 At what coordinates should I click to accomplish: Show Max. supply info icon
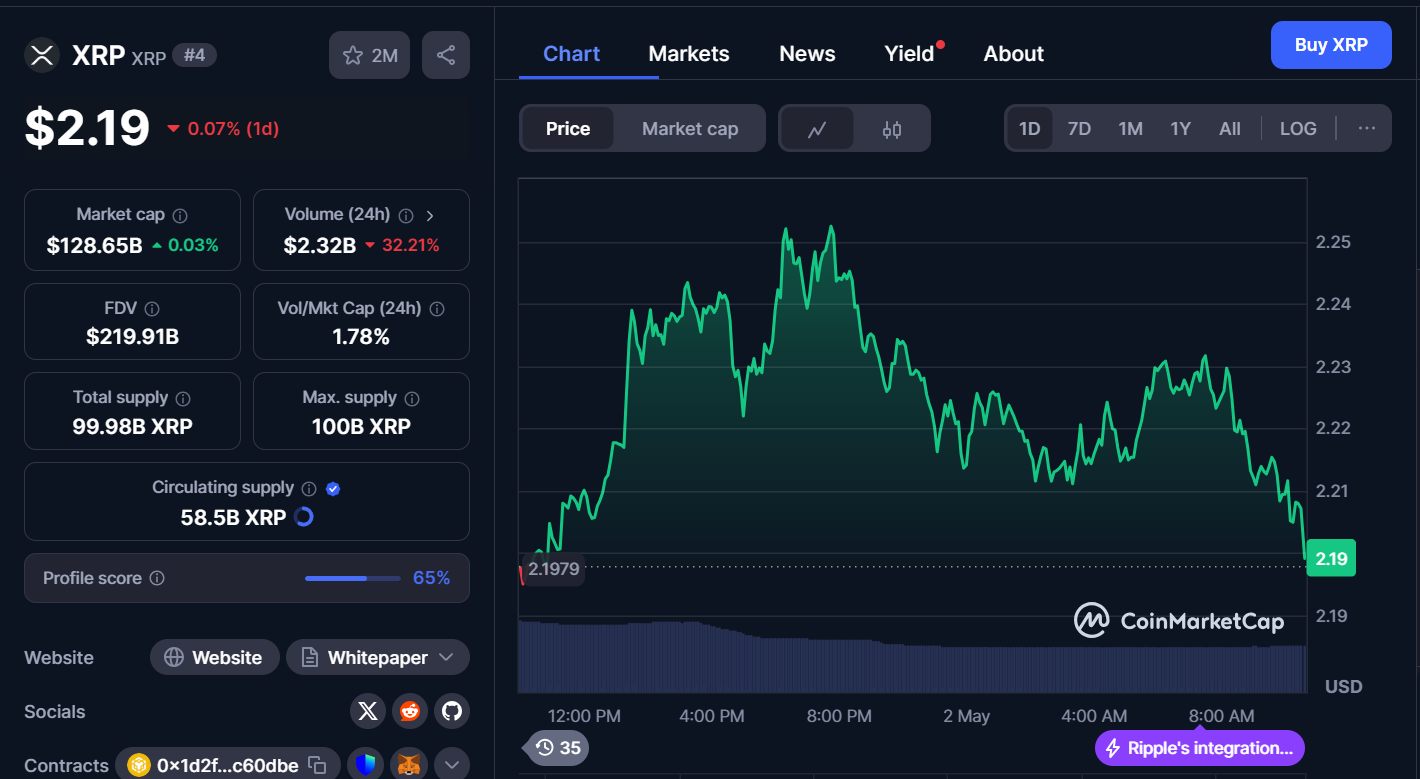coord(412,398)
